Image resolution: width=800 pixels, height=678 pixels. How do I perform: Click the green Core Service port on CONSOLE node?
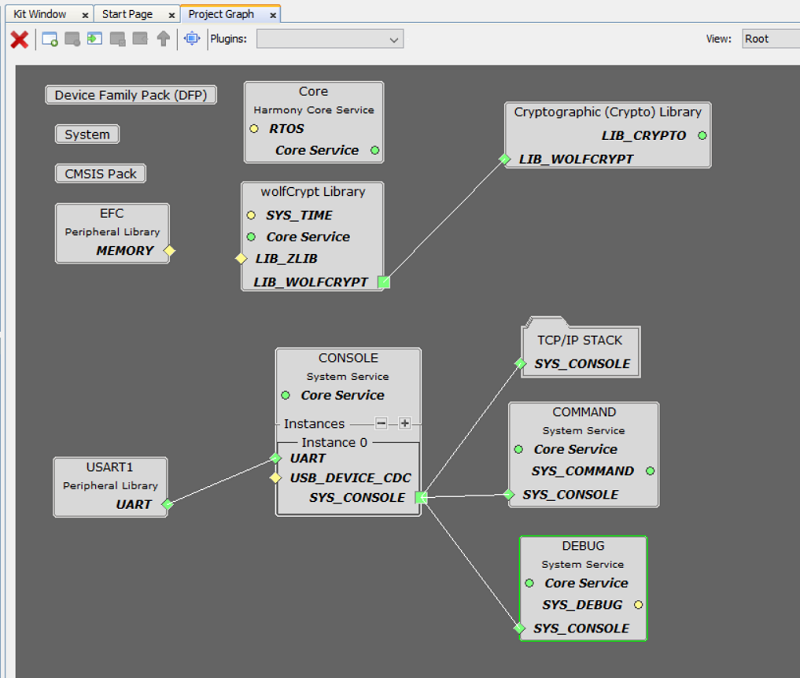point(286,395)
